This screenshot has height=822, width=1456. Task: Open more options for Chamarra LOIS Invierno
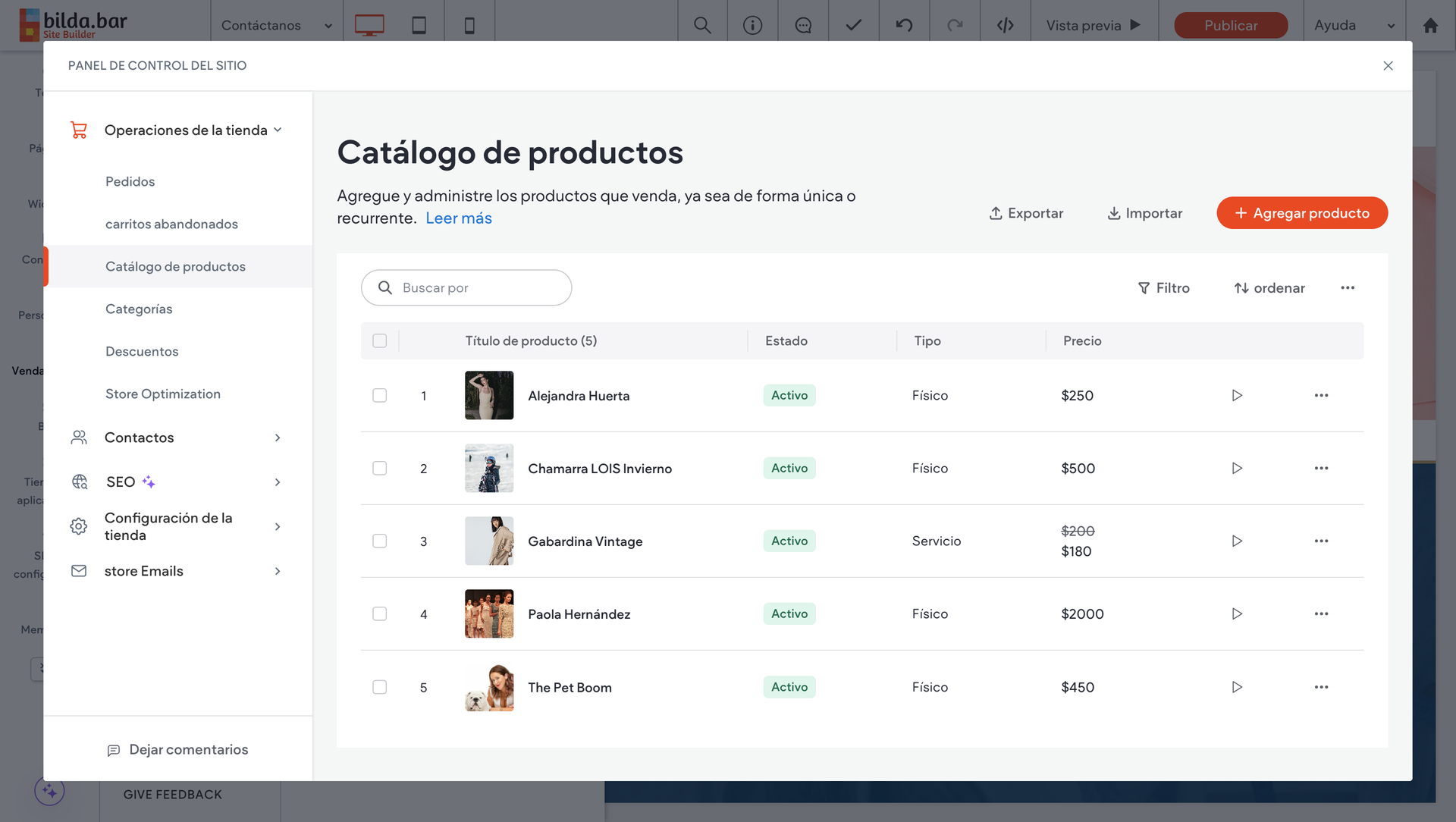(x=1321, y=468)
